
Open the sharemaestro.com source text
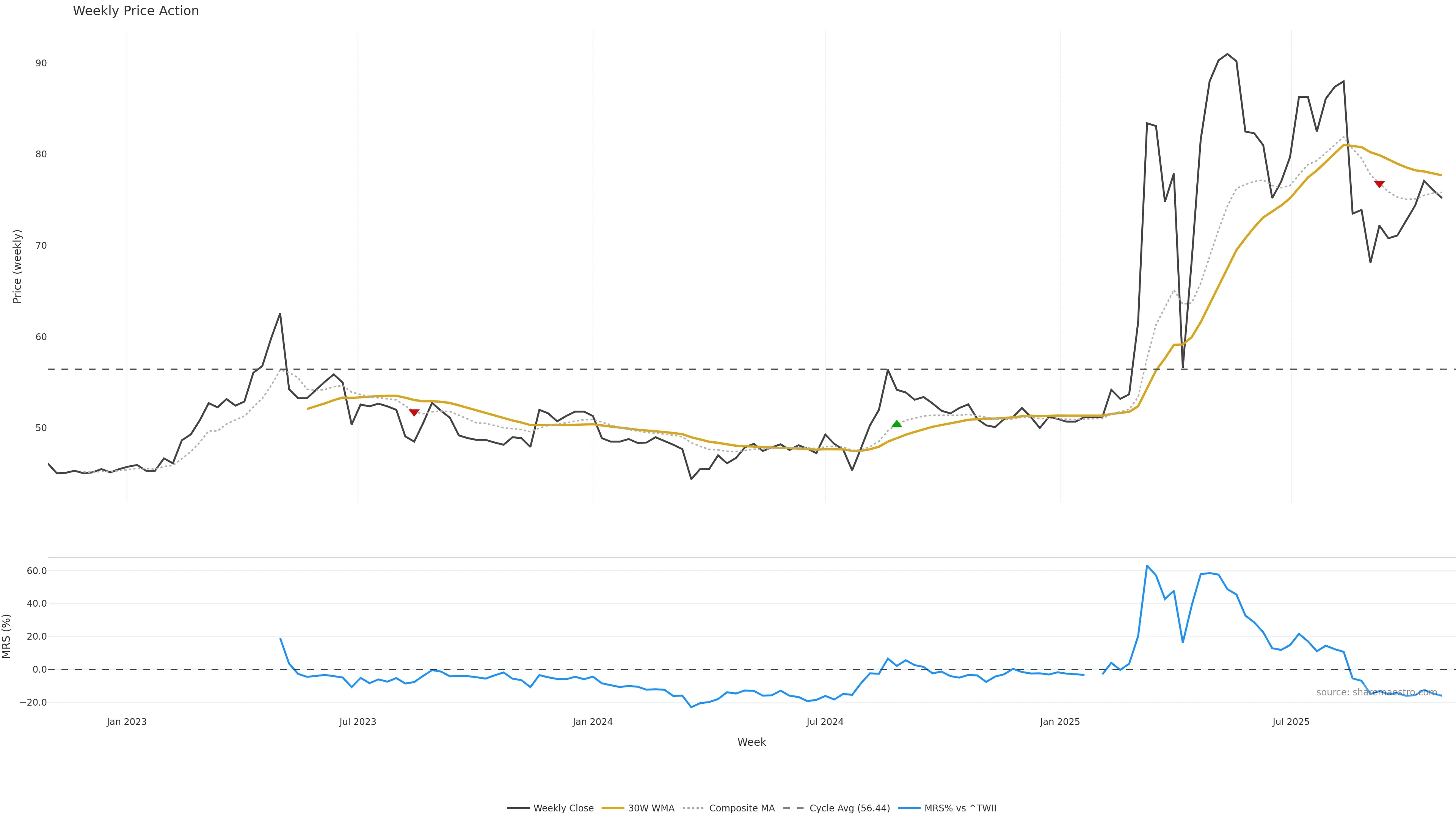pyautogui.click(x=1376, y=692)
